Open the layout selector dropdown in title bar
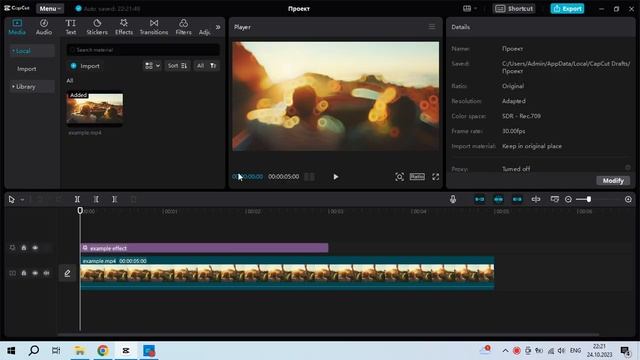Viewport: 640px width, 360px height. (x=470, y=9)
